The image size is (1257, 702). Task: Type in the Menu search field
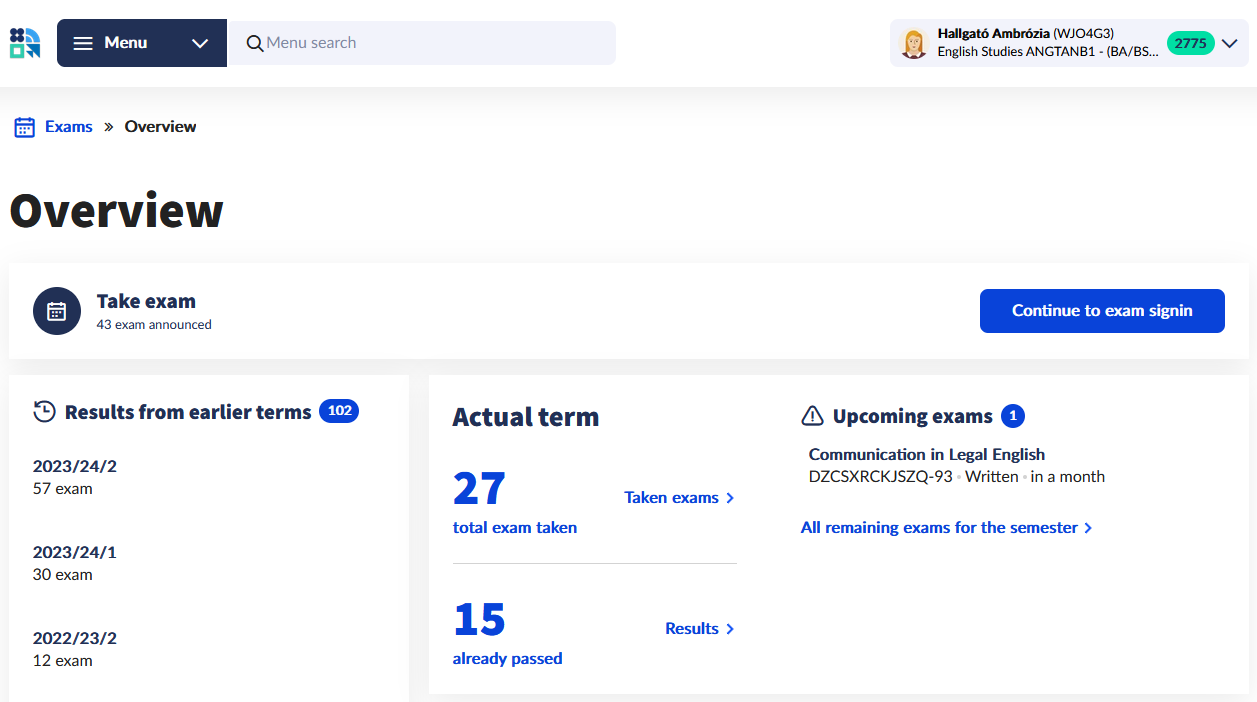(430, 43)
